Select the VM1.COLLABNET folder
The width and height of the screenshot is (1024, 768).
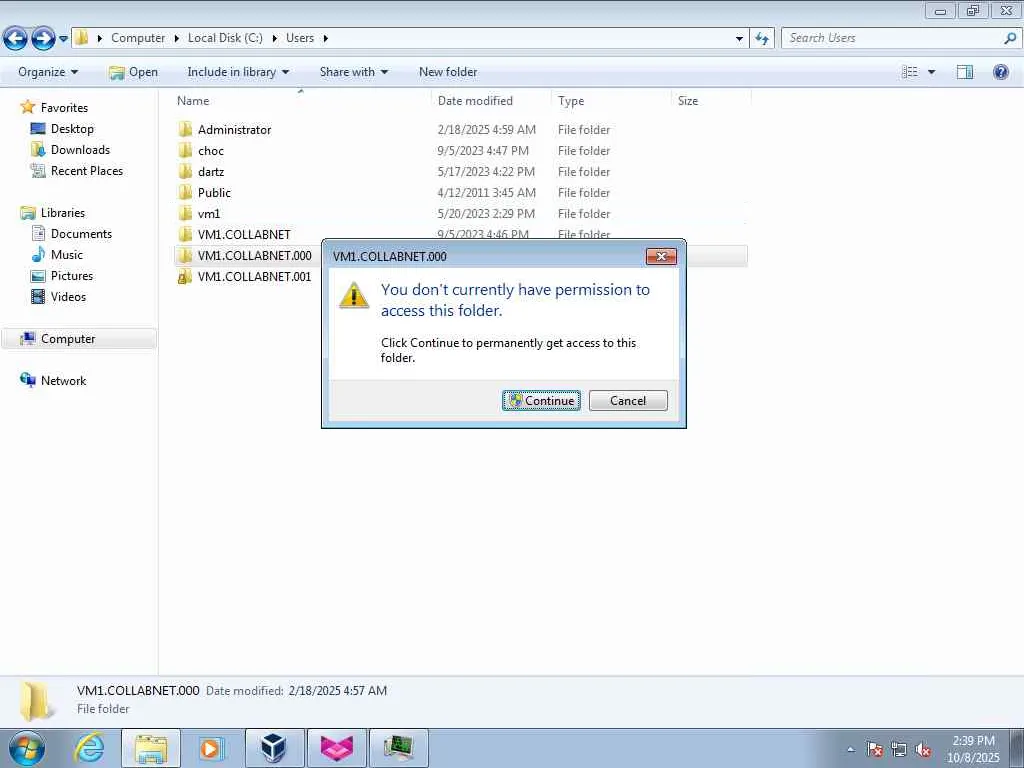click(x=244, y=234)
